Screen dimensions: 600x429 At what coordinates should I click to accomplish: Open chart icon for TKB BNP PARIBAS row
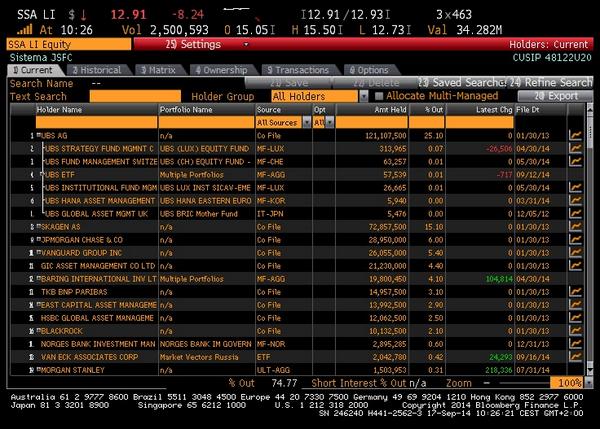[x=575, y=291]
